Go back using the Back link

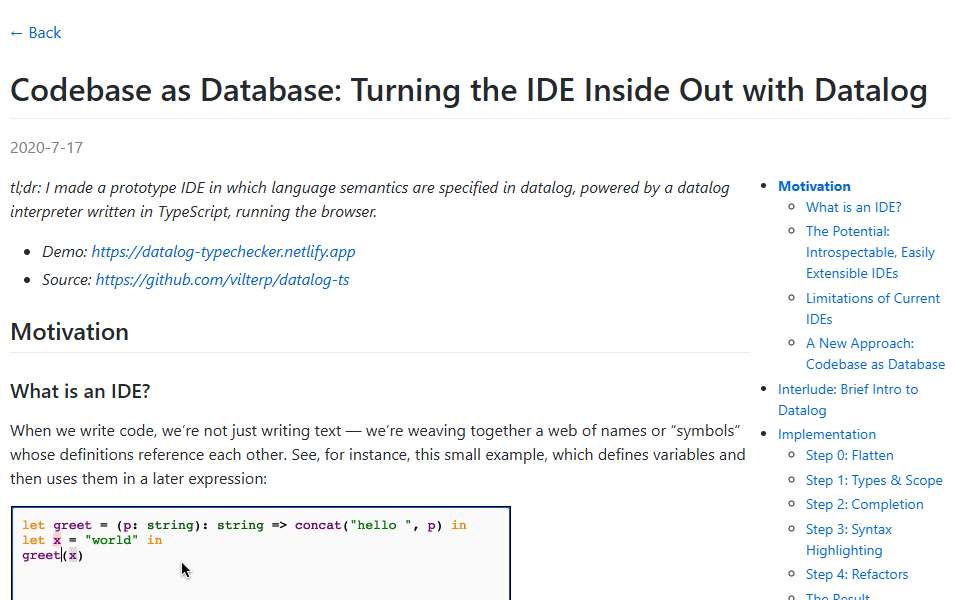(x=36, y=32)
